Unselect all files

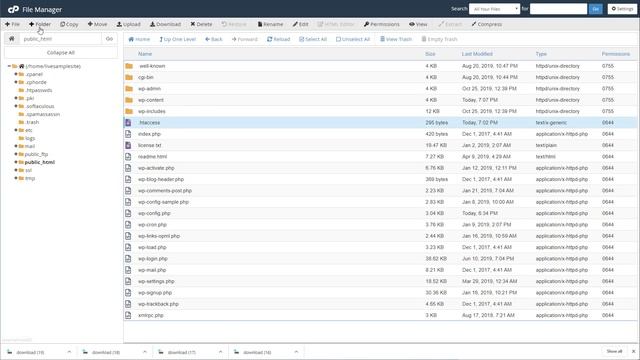click(353, 39)
